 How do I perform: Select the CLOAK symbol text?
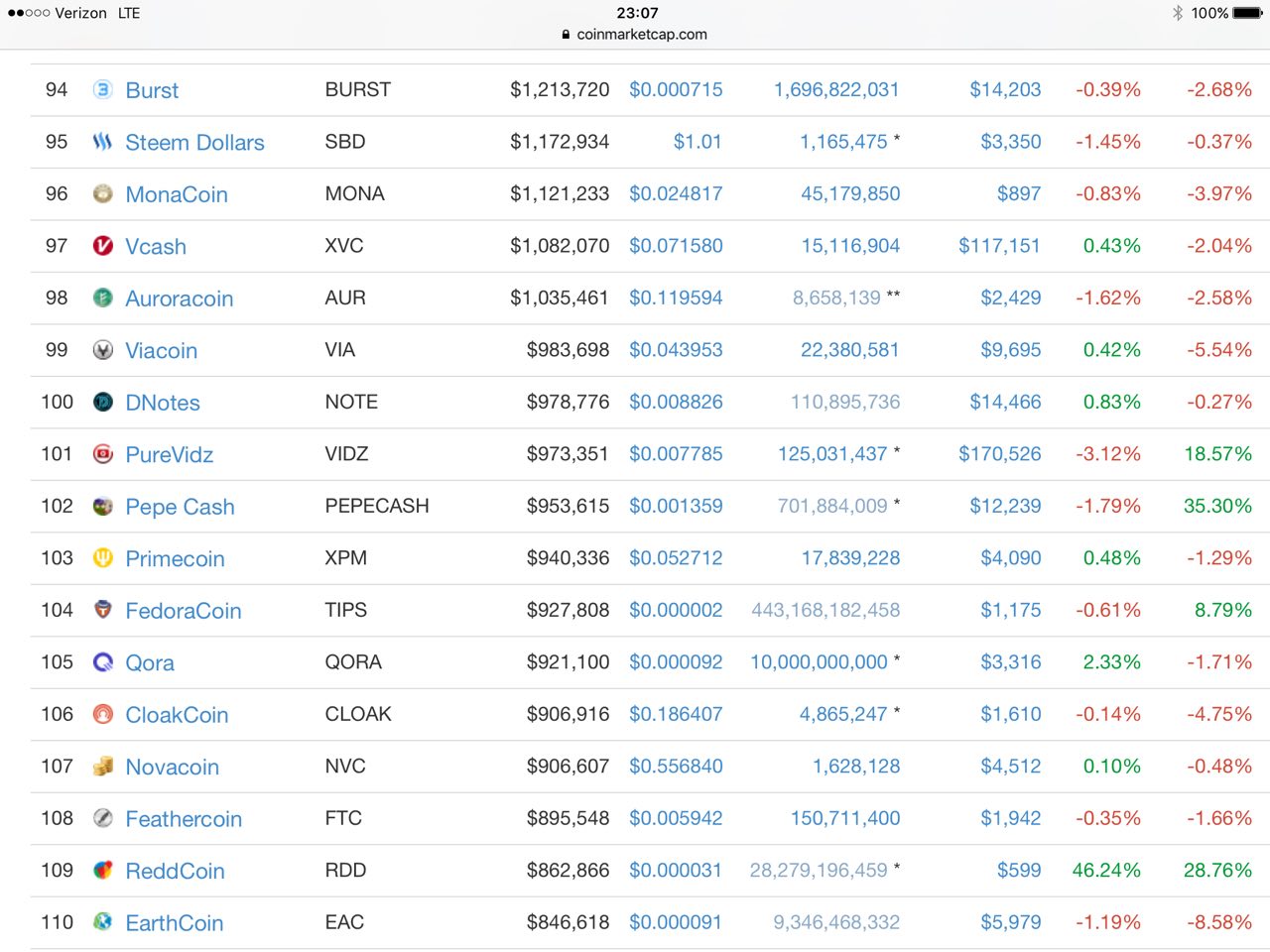pyautogui.click(x=358, y=714)
